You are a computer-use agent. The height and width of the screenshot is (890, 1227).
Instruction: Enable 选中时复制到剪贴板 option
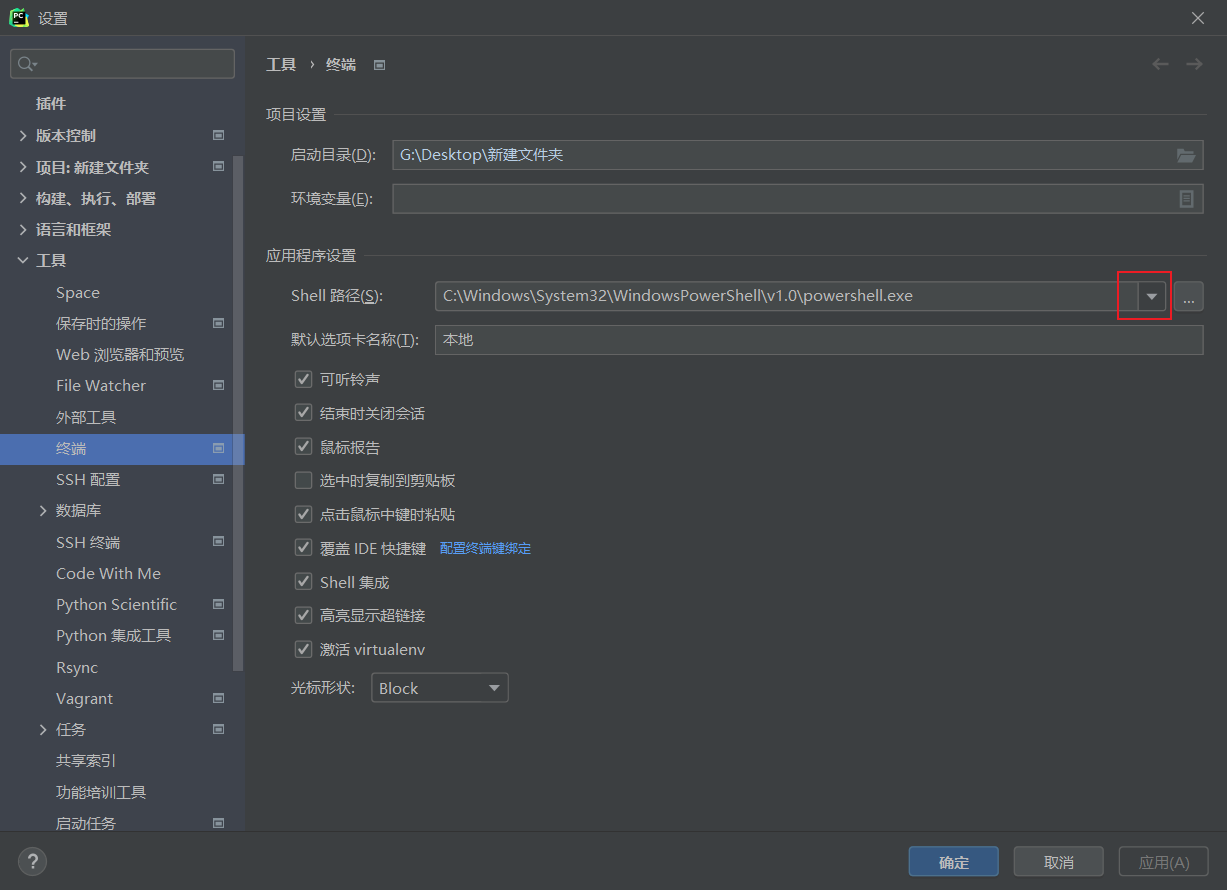(303, 480)
